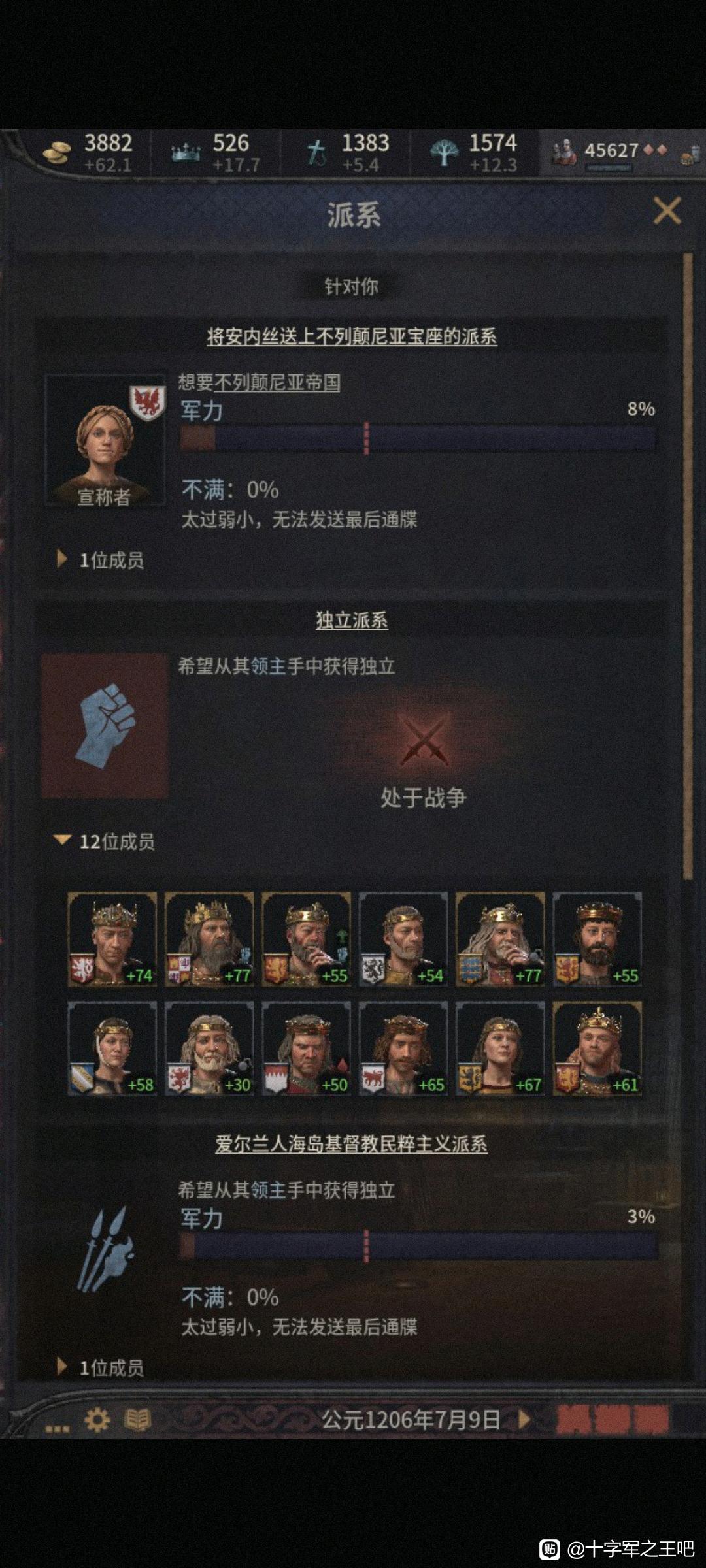The width and height of the screenshot is (706, 1568).
Task: Select faction member portrait with +74 opinion
Action: pyautogui.click(x=112, y=939)
